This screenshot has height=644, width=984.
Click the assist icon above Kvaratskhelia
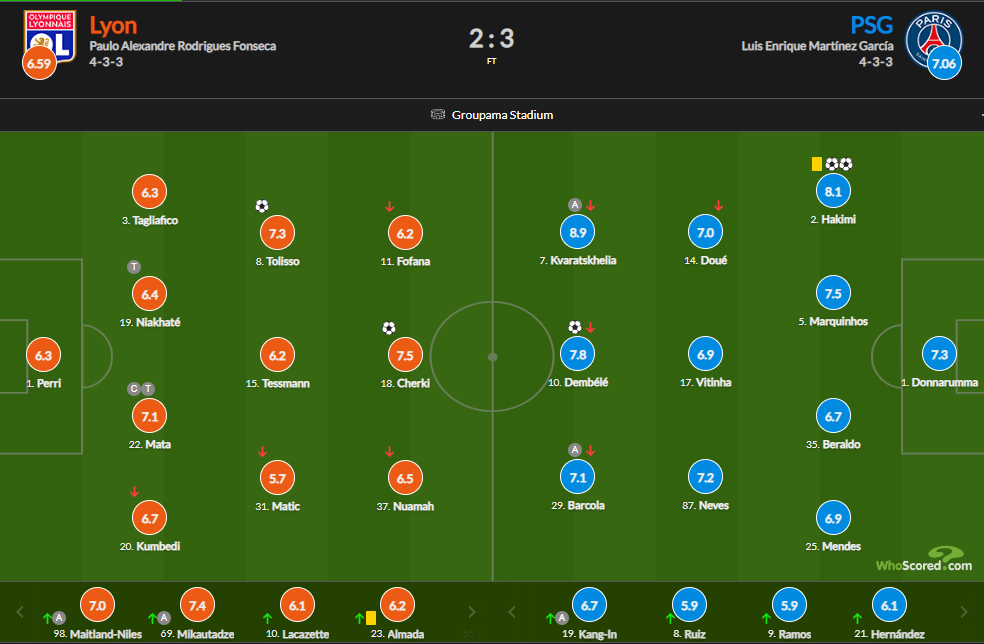(574, 205)
